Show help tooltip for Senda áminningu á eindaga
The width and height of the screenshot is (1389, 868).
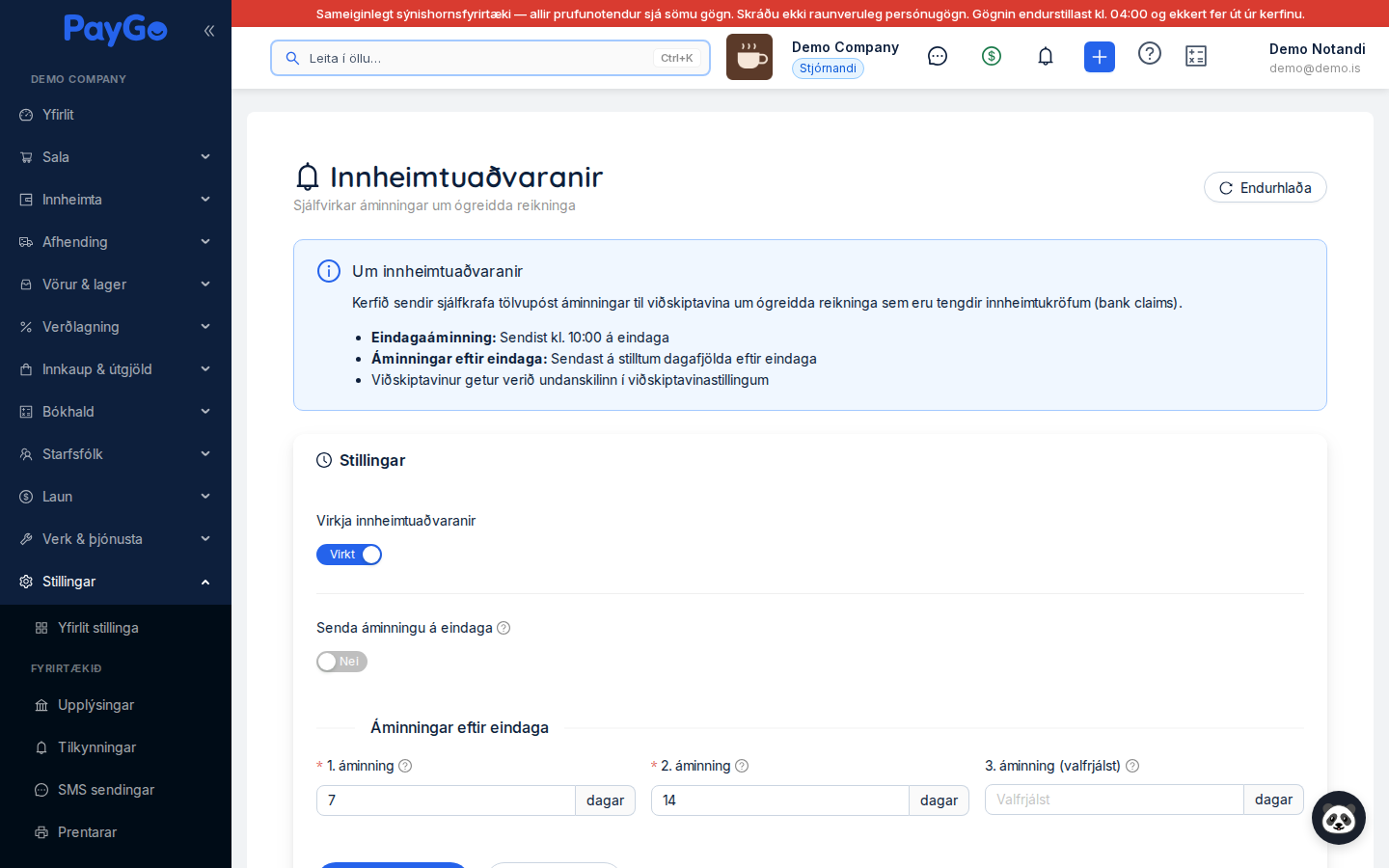[504, 628]
